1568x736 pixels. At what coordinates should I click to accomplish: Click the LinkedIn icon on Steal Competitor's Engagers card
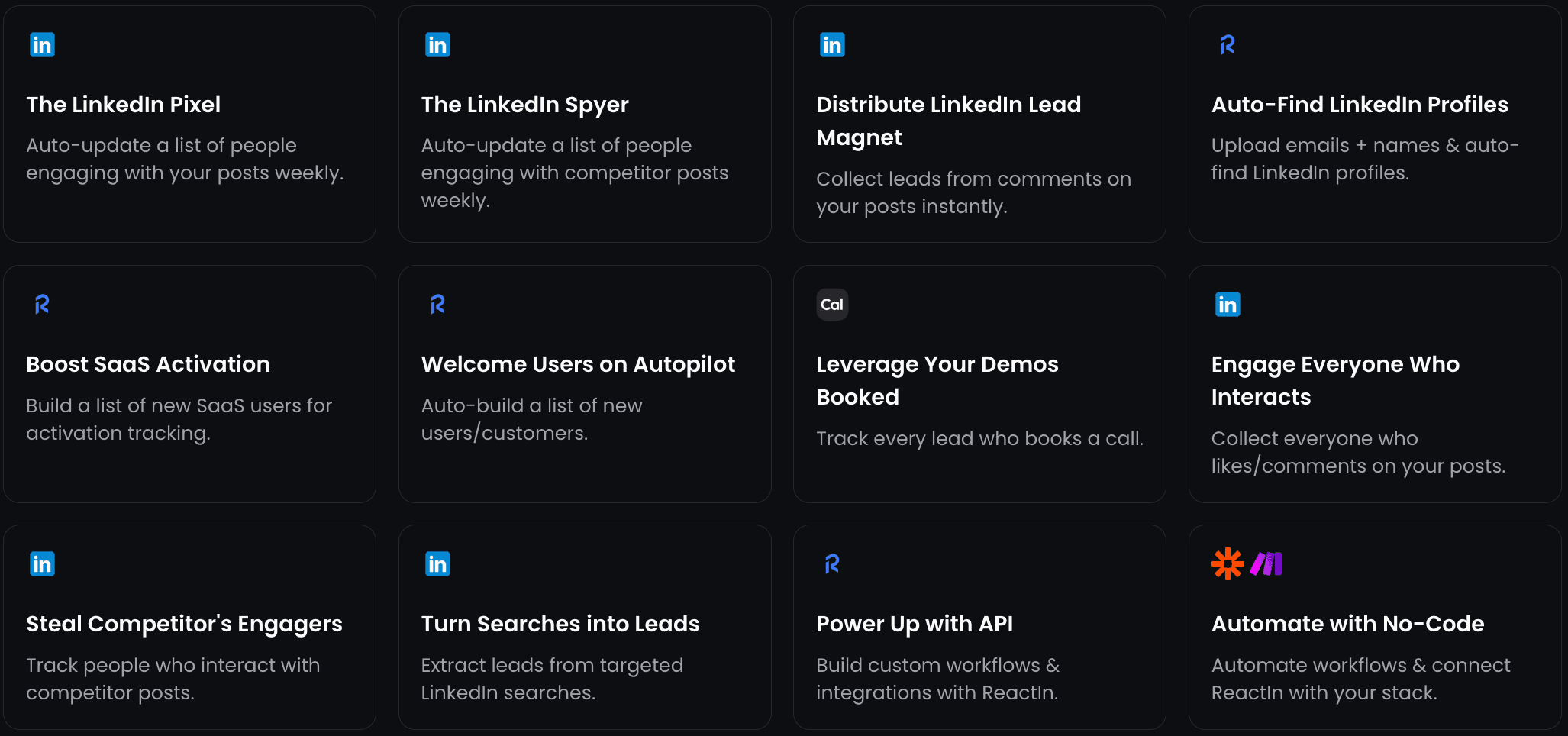[42, 564]
